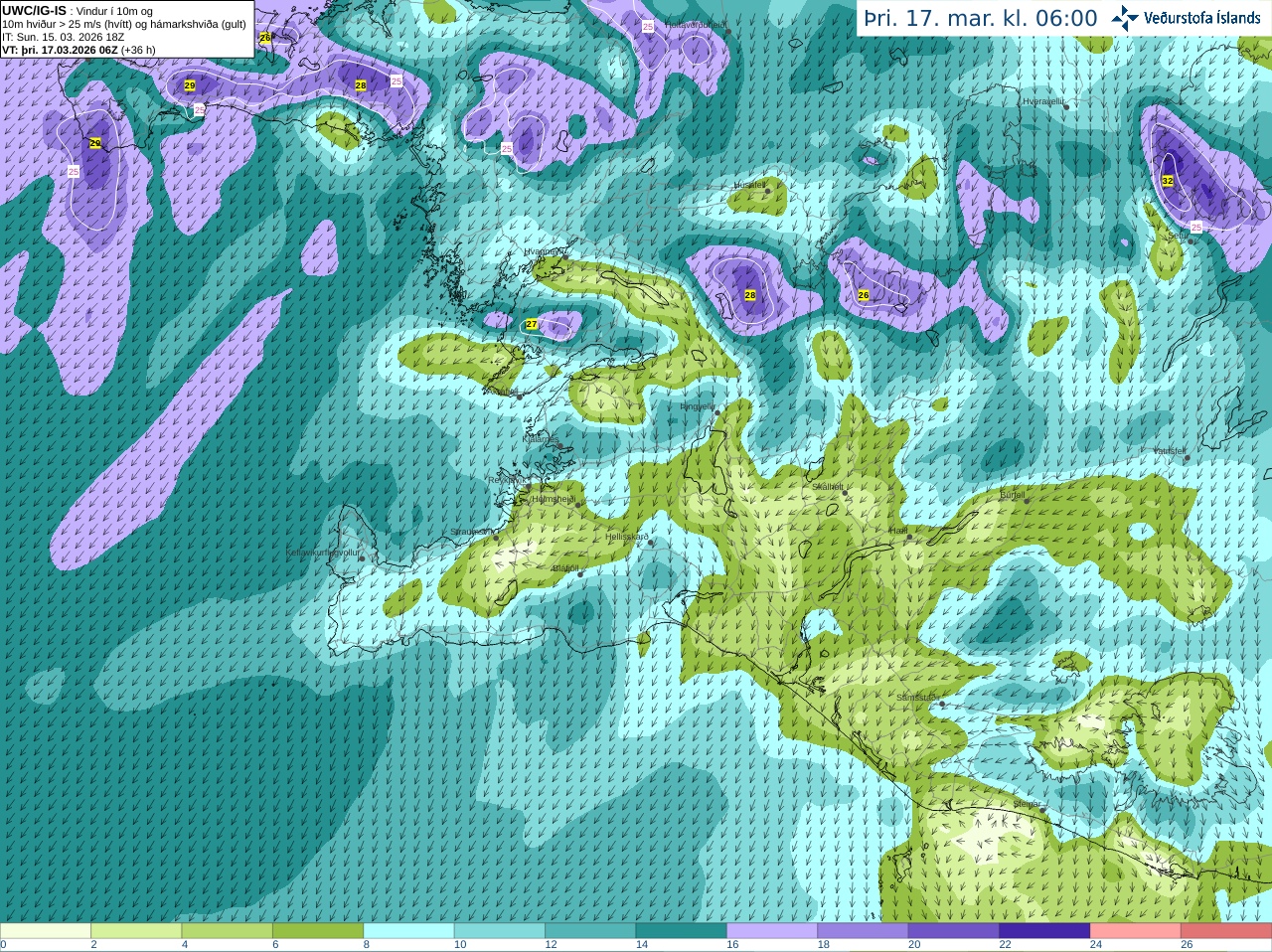This screenshot has width=1272, height=952.
Task: Click the Straumsvík station label
Action: point(473,532)
